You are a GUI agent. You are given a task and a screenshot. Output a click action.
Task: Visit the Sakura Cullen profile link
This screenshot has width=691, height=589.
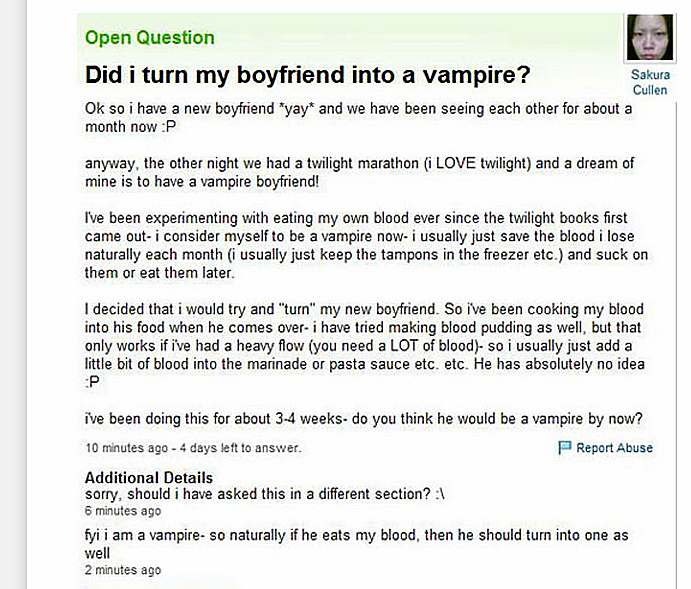coord(650,82)
